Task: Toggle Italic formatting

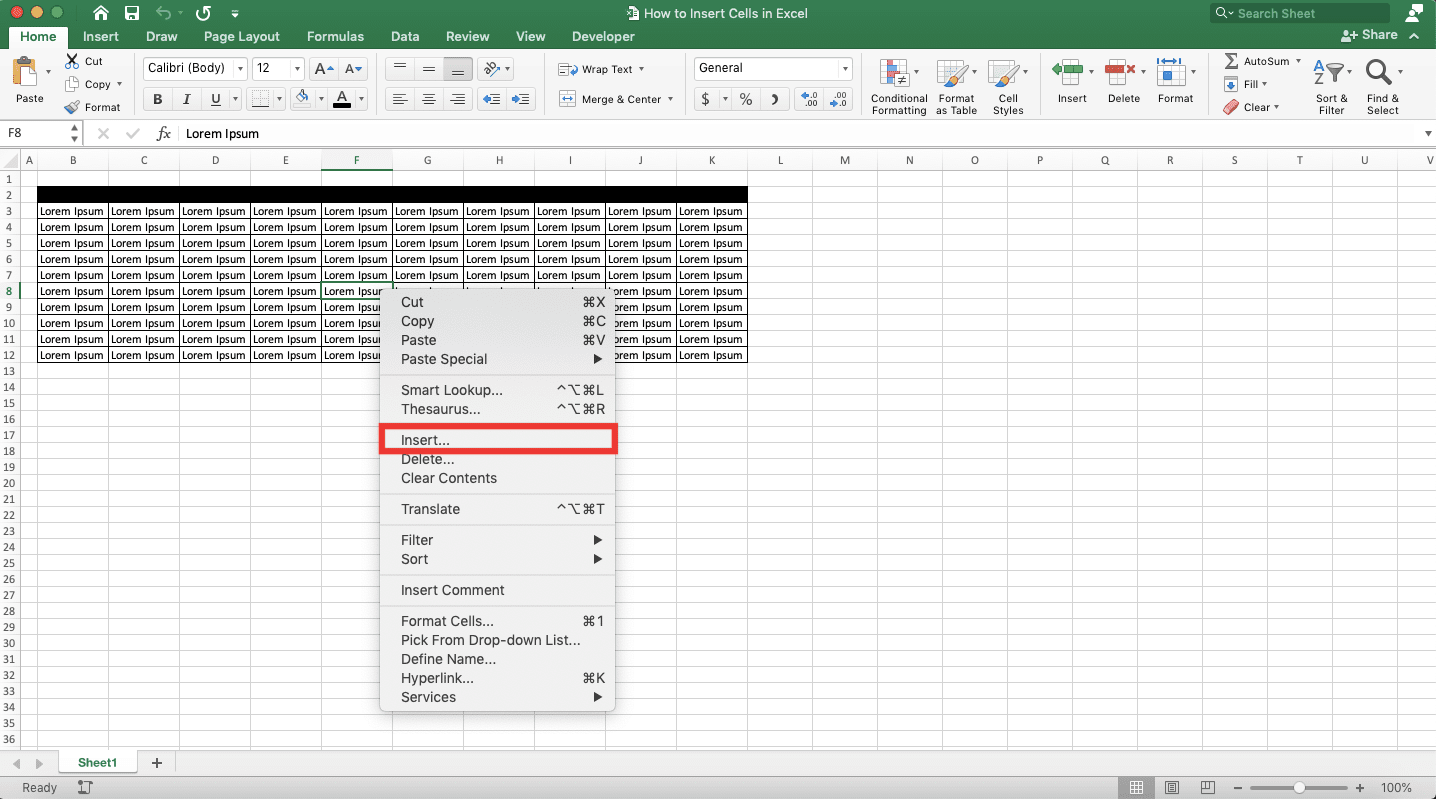Action: (x=186, y=99)
